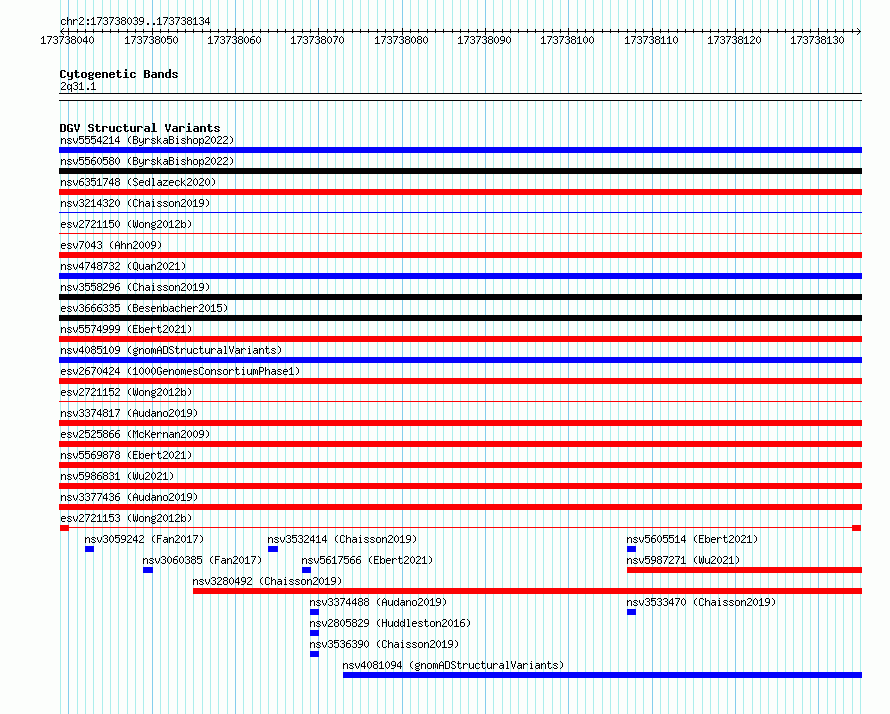Select nsv5605514 (Ebert2021) label
The height and width of the screenshot is (714, 890).
pos(692,539)
